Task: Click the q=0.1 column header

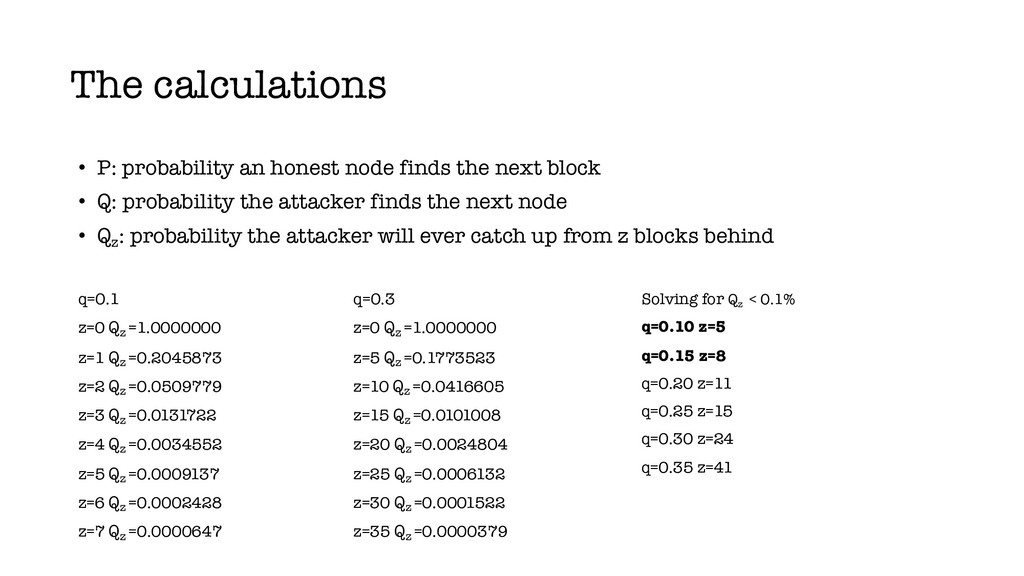Action: pos(99,300)
